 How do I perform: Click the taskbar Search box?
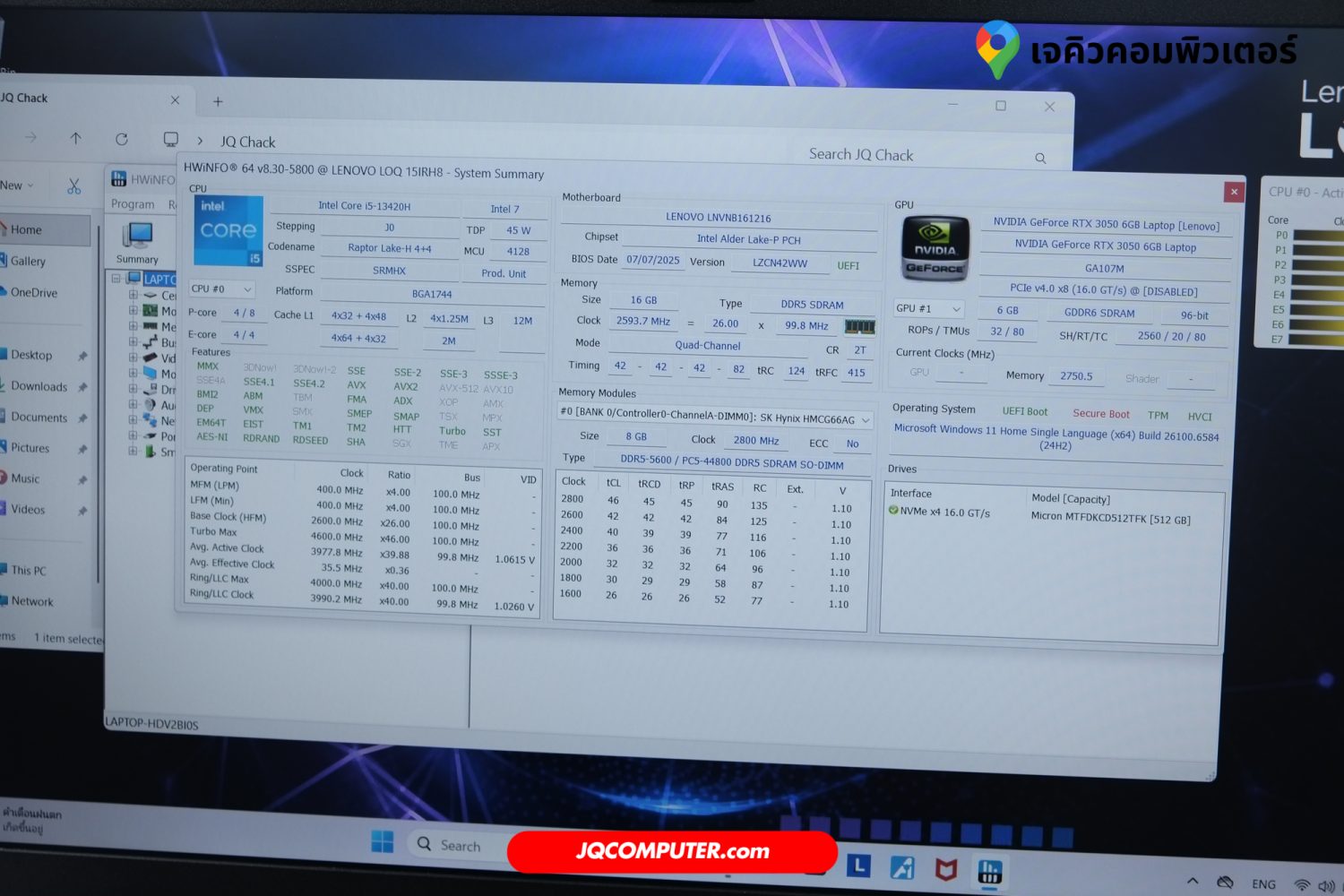pyautogui.click(x=460, y=845)
